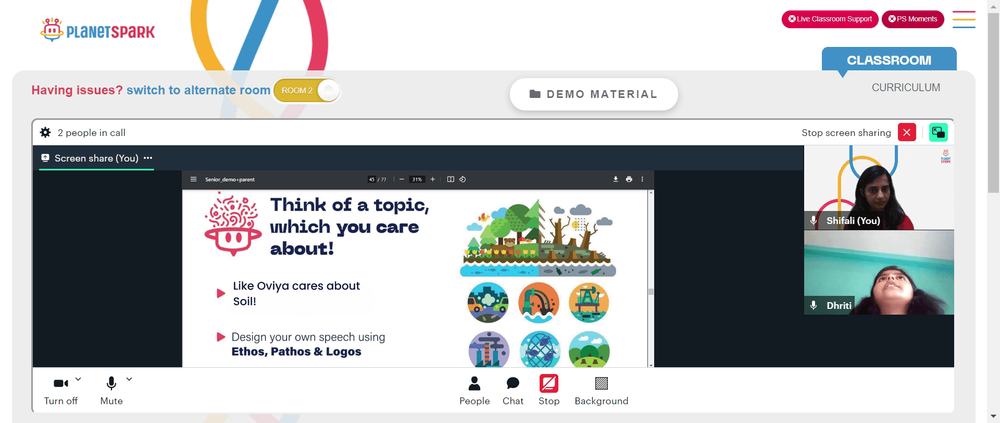Open call settings gear icon
1000x423 pixels.
coord(45,133)
